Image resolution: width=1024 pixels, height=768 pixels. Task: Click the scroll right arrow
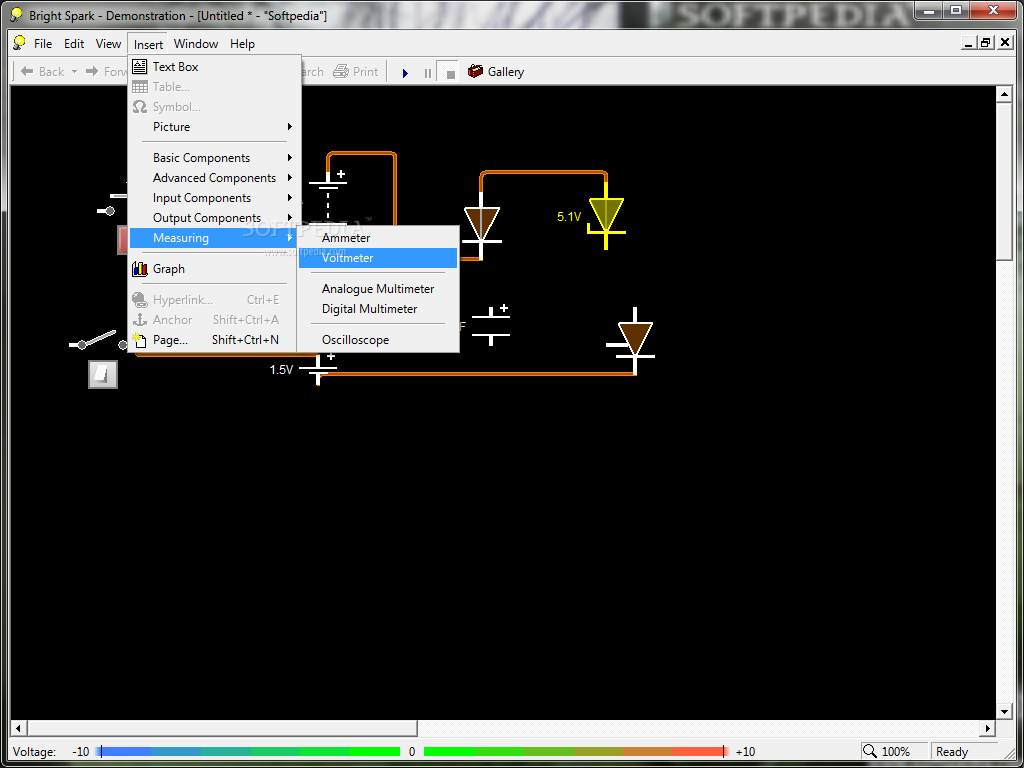(988, 728)
